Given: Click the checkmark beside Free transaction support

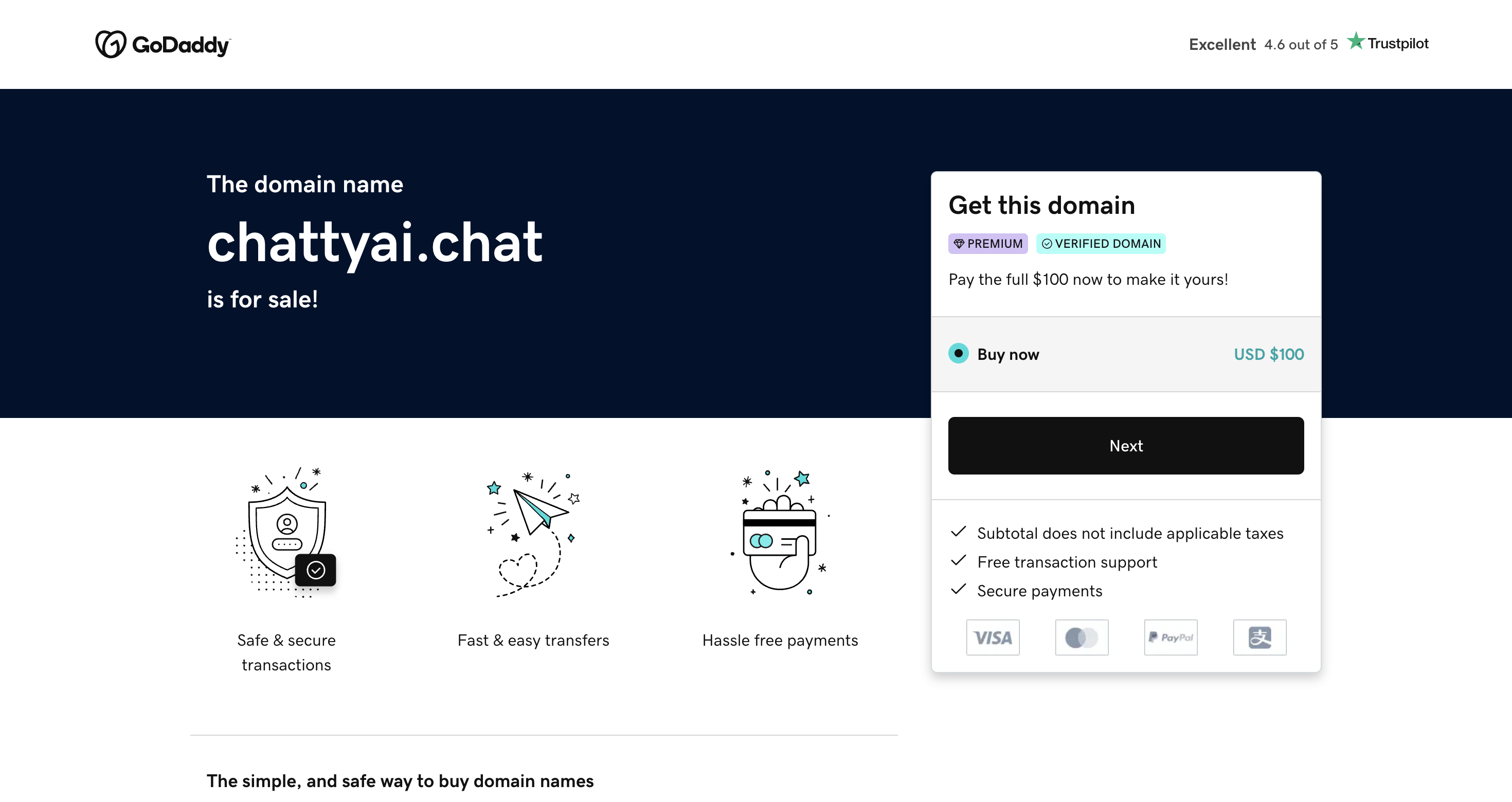Looking at the screenshot, I should coord(959,560).
